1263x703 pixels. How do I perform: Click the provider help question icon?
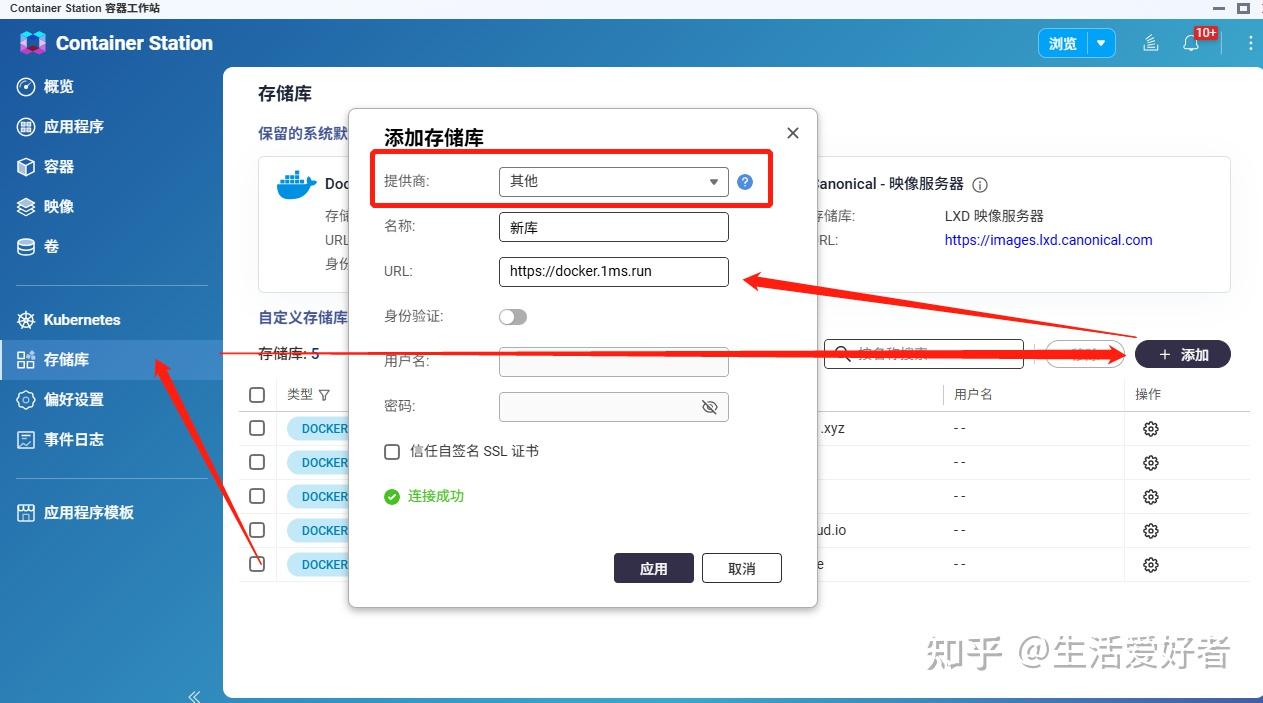pyautogui.click(x=745, y=182)
